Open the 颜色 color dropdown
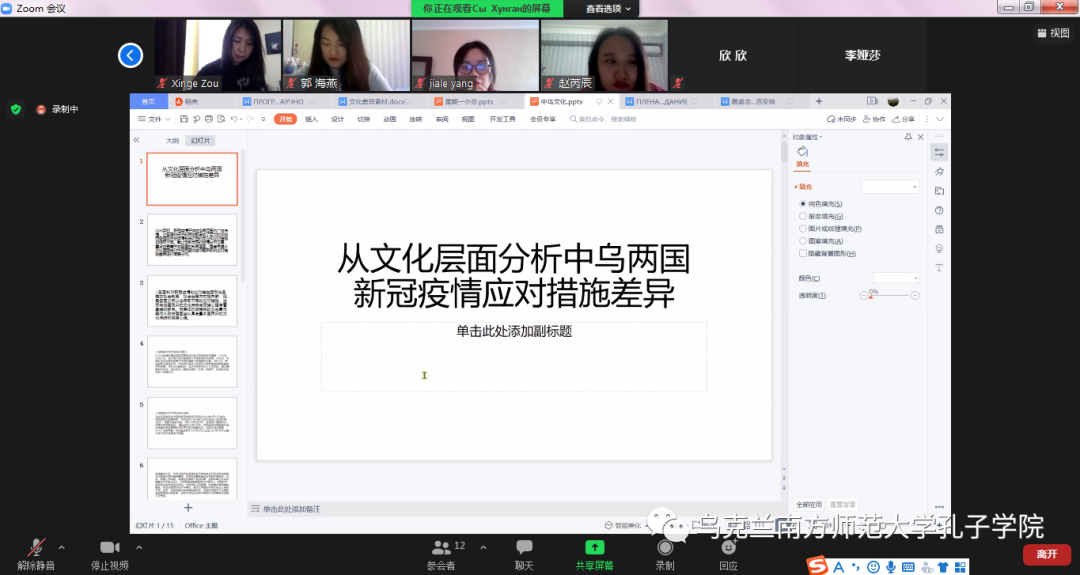 pyautogui.click(x=895, y=278)
